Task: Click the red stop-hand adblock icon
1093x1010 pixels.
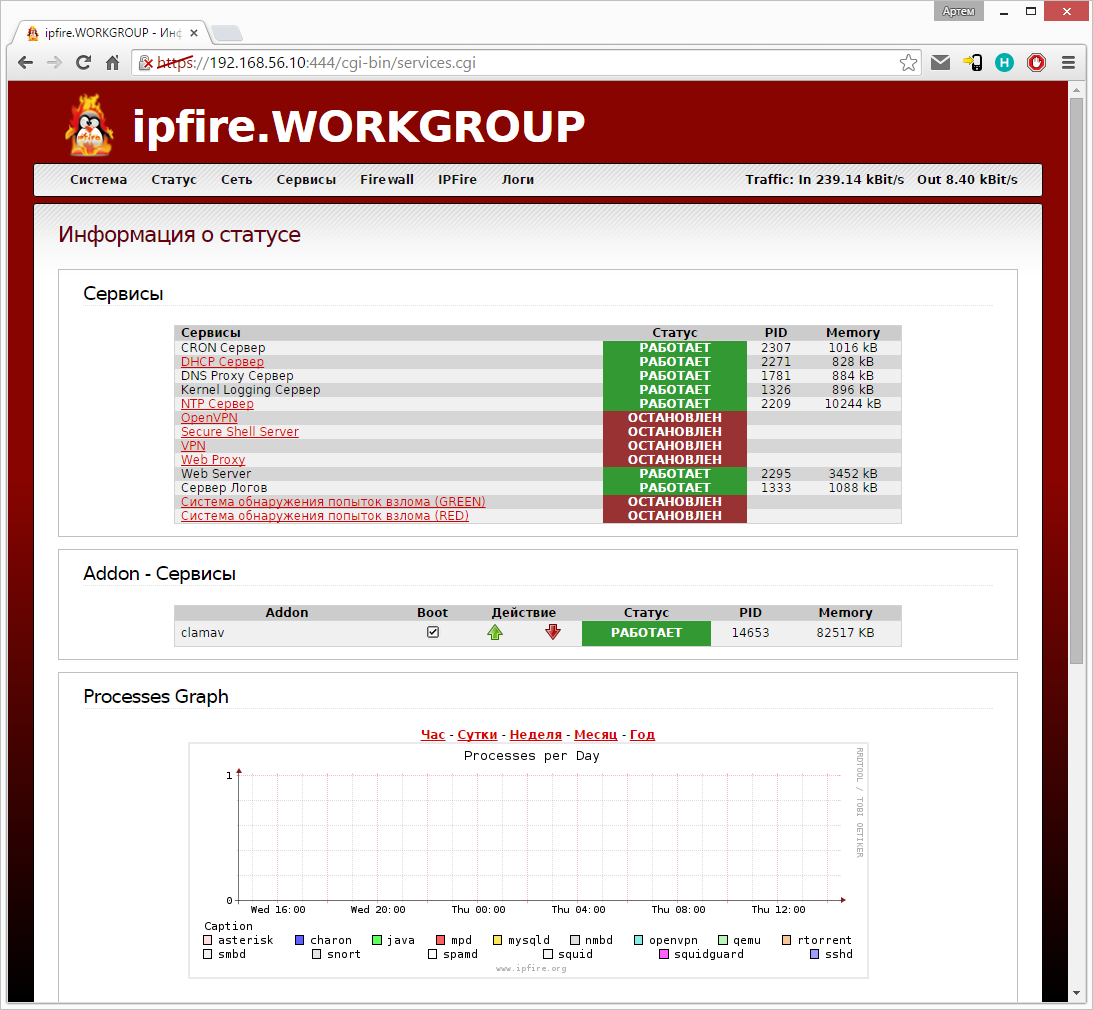Action: coord(1037,63)
